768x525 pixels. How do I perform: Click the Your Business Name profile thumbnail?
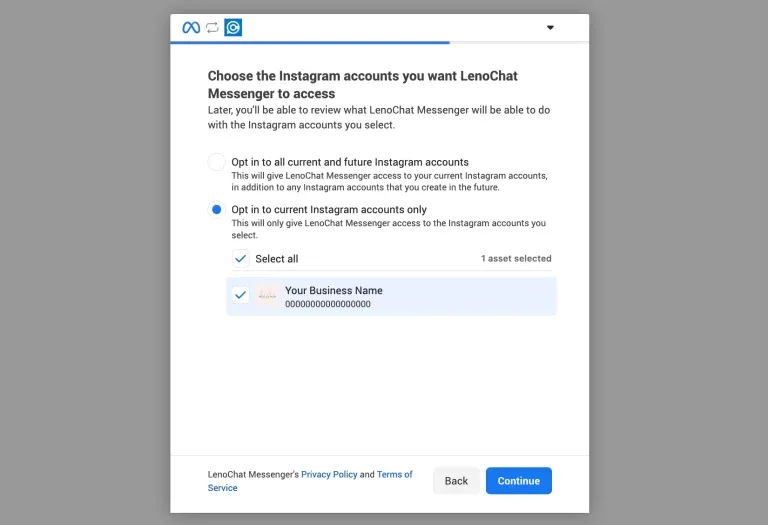point(267,295)
